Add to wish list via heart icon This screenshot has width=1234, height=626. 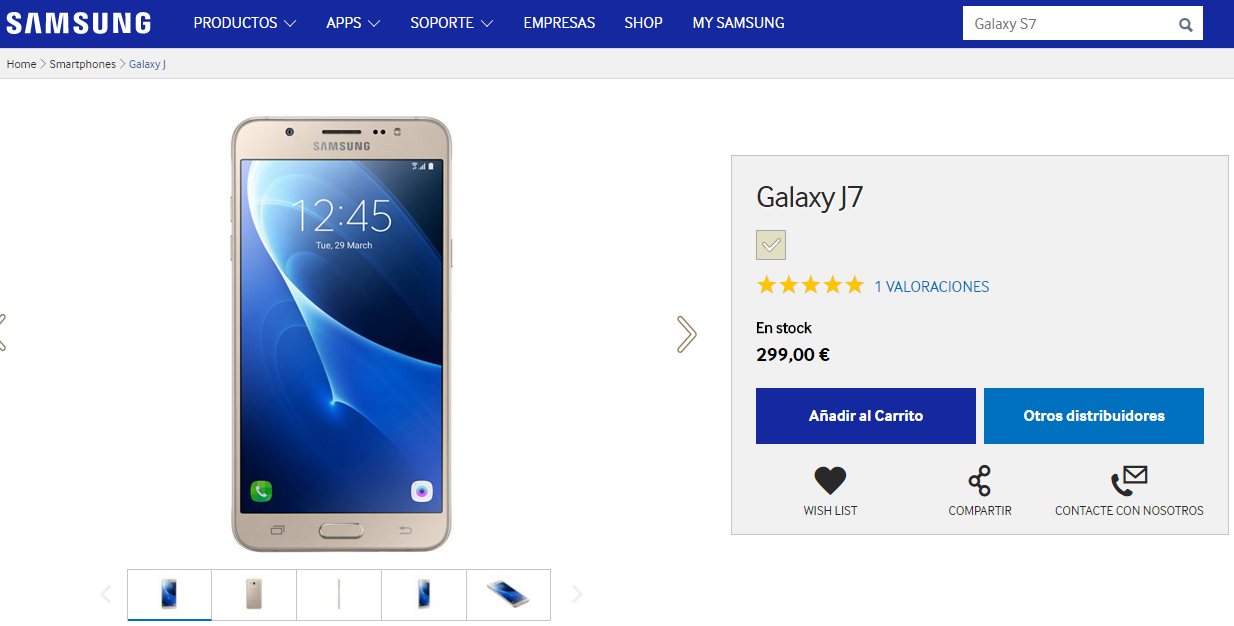[x=830, y=481]
